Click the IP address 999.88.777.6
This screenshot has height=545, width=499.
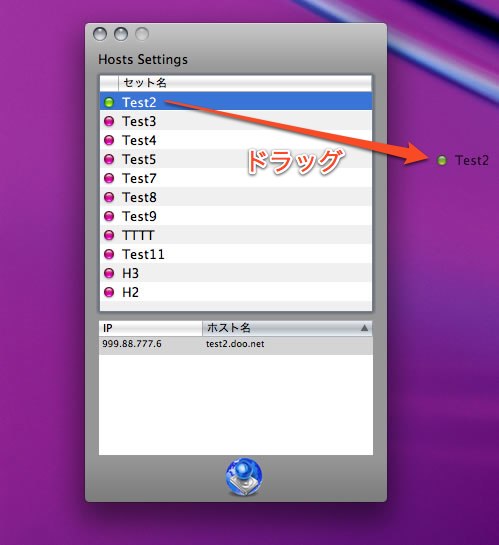click(132, 344)
